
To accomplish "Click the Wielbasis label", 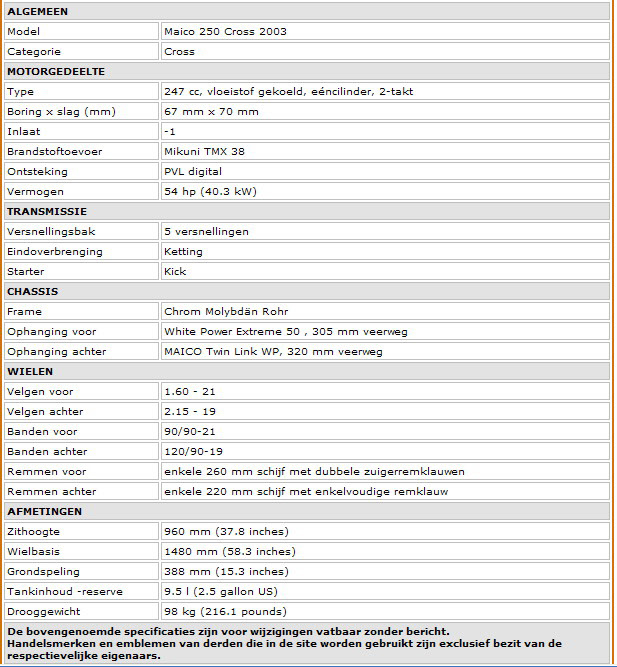I will pos(33,551).
